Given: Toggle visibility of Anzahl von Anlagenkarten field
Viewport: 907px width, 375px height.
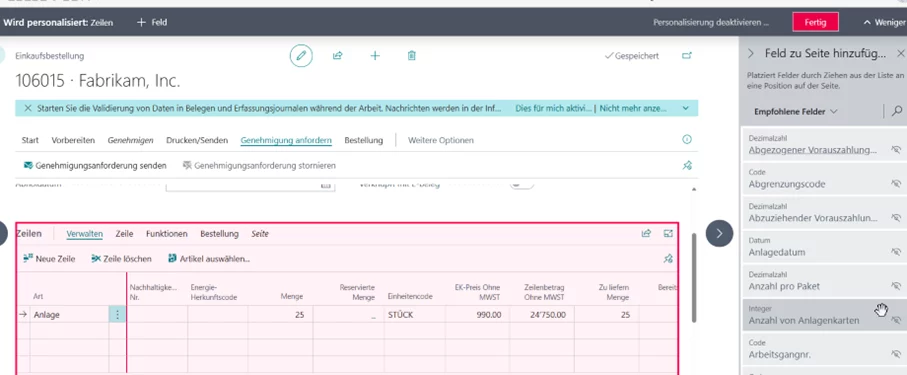Looking at the screenshot, I should [x=896, y=320].
